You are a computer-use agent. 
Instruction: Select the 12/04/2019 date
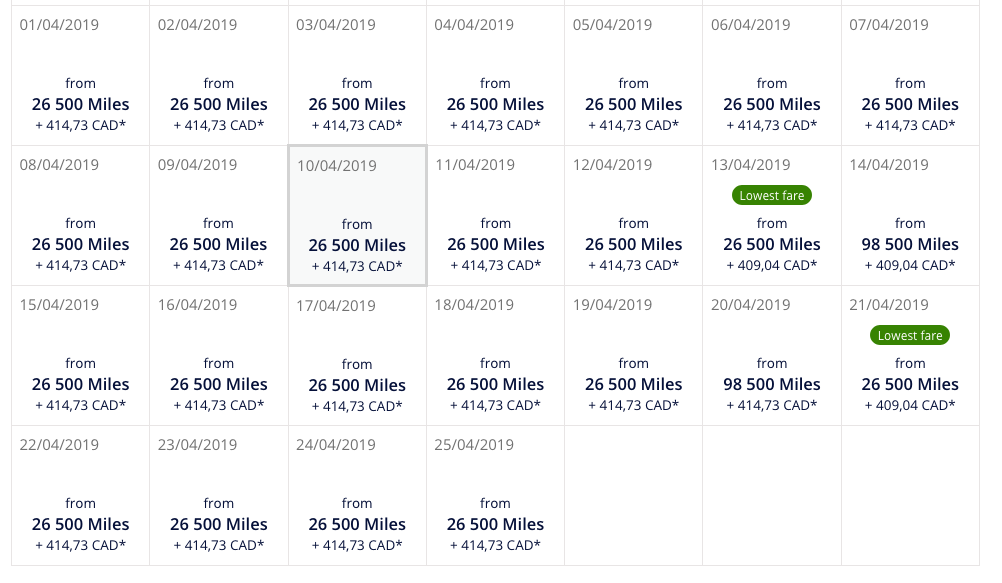633,215
